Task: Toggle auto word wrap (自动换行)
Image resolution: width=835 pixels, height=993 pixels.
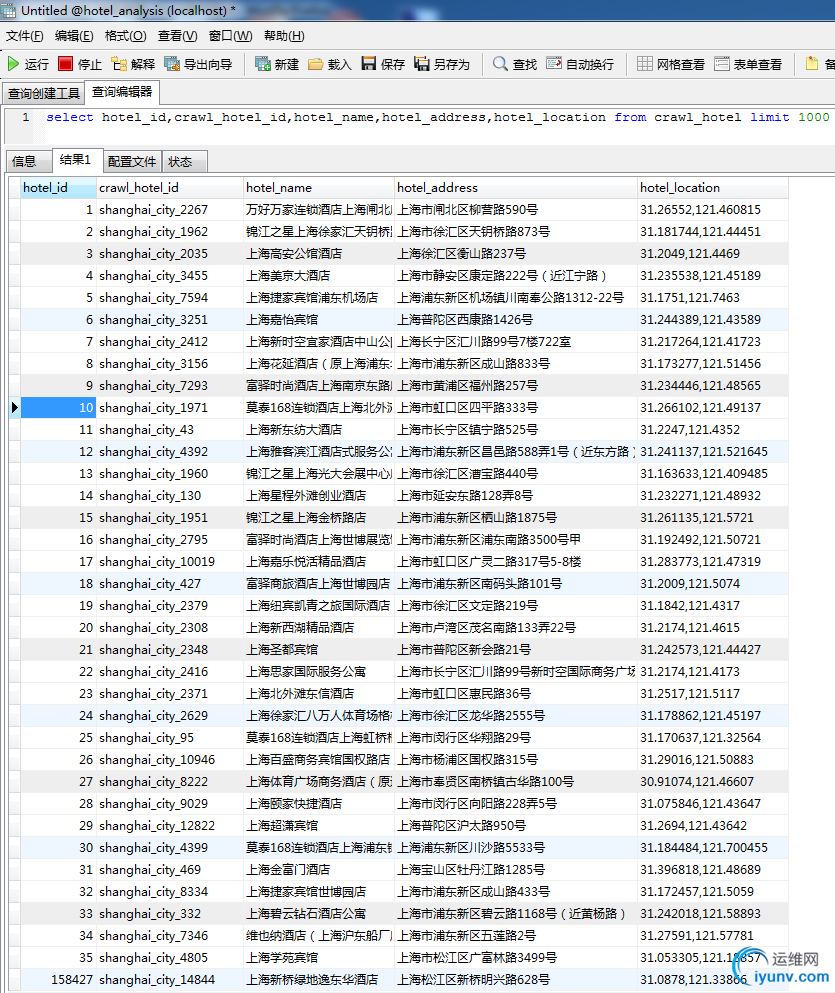Action: point(580,64)
